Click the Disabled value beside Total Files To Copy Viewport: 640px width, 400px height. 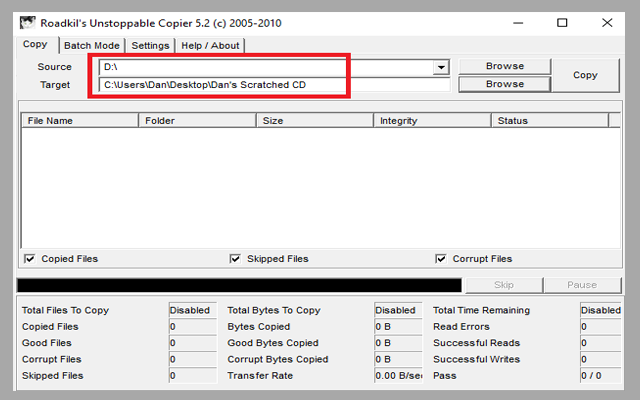coord(193,310)
